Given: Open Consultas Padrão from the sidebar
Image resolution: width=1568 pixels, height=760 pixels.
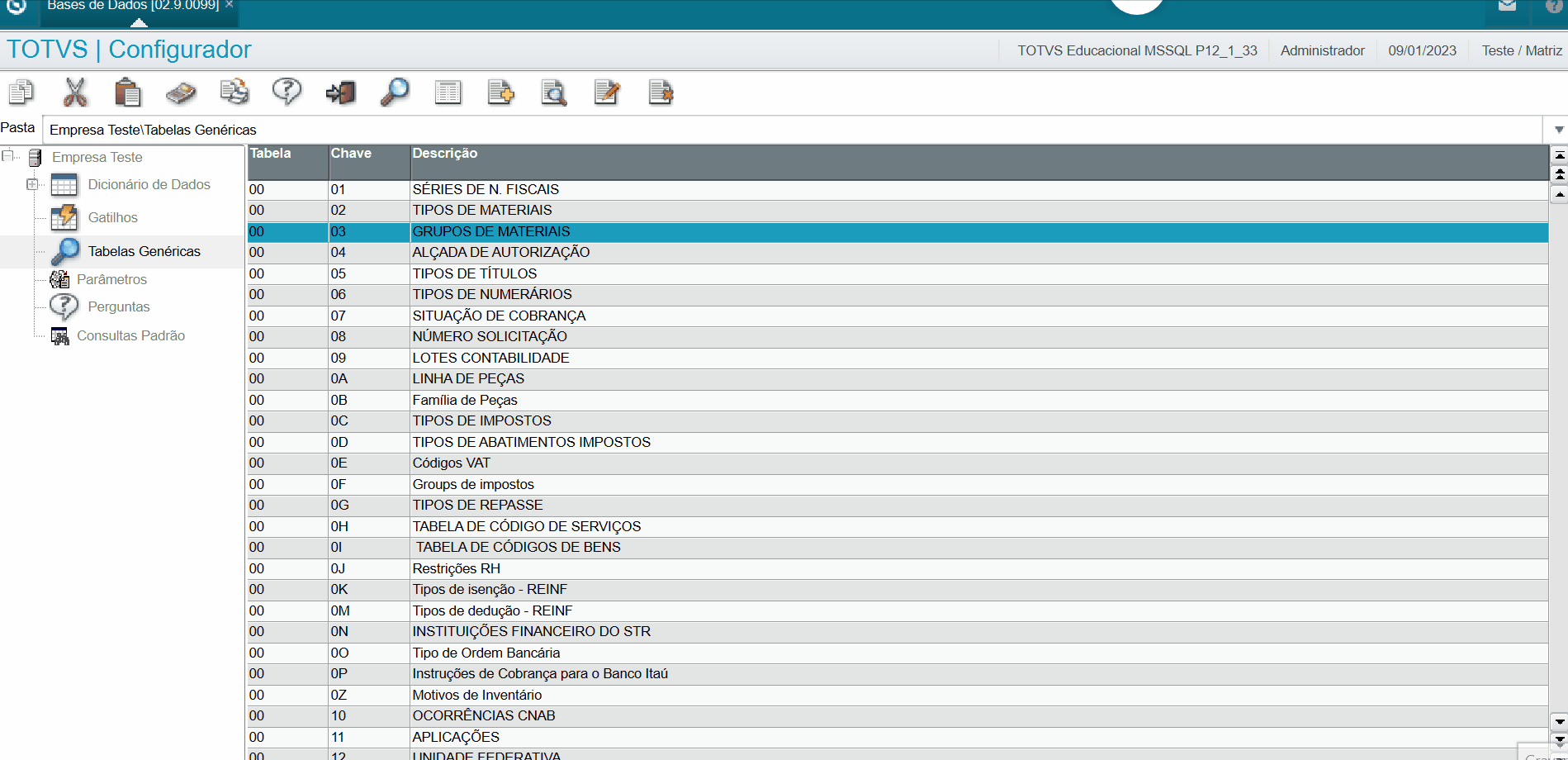Looking at the screenshot, I should (x=130, y=335).
